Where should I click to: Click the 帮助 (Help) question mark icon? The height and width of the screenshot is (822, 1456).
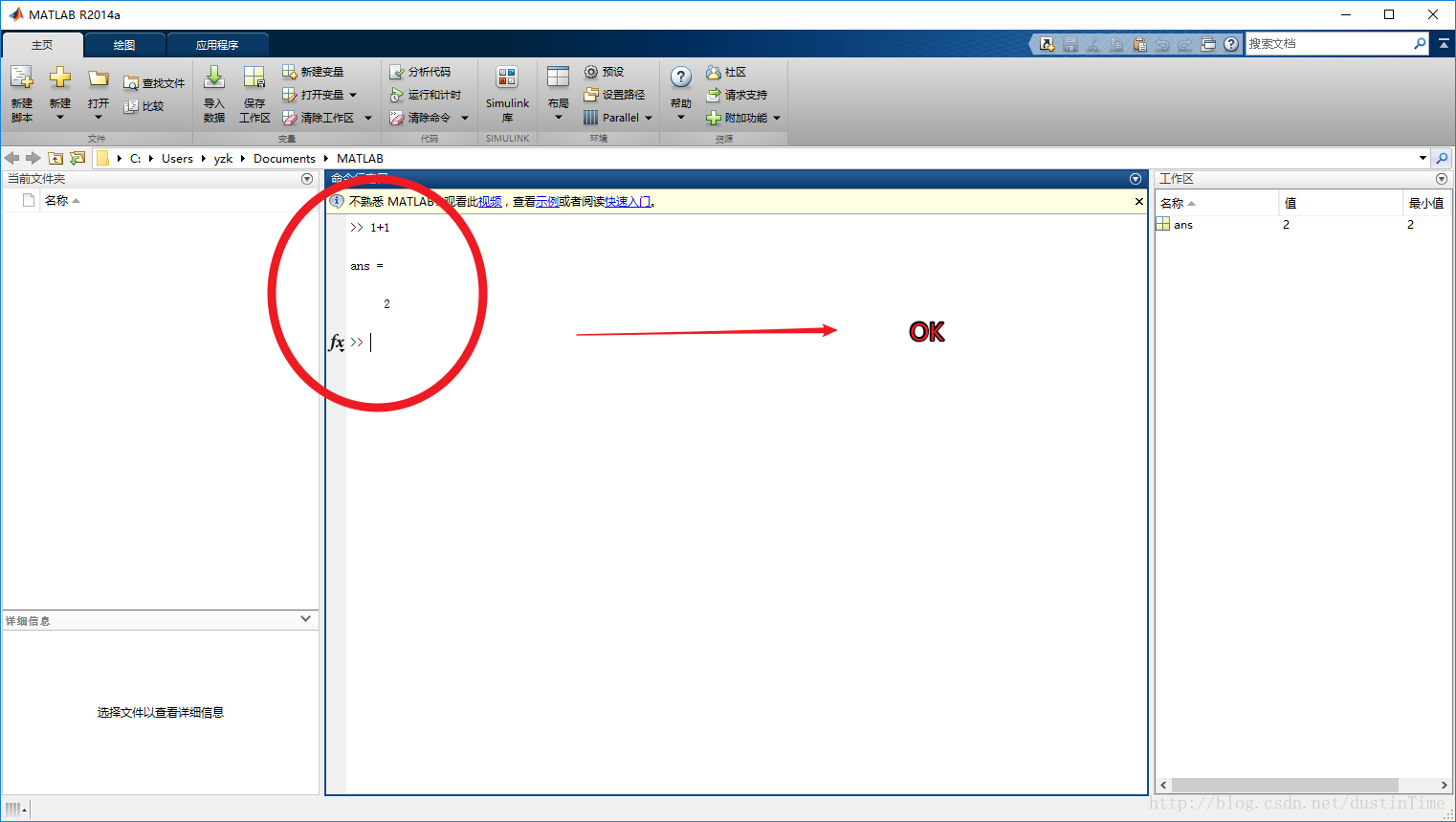click(681, 78)
